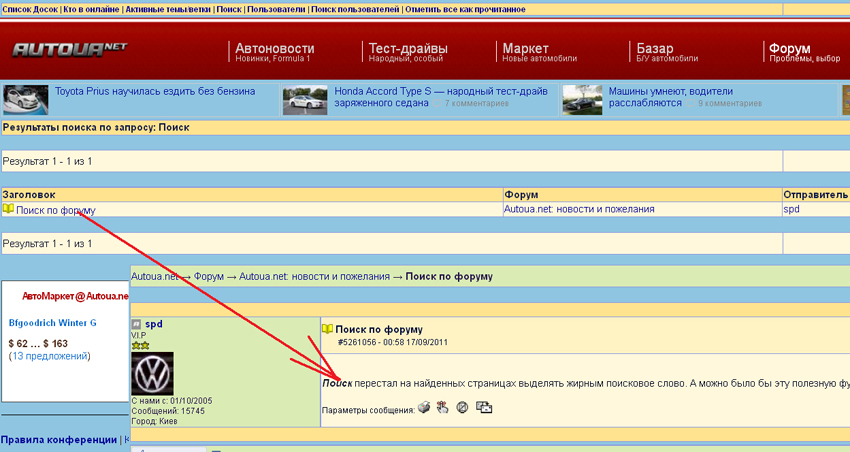The image size is (850, 452).
Task: Click the book icon beside search result title
Action: coord(8,210)
